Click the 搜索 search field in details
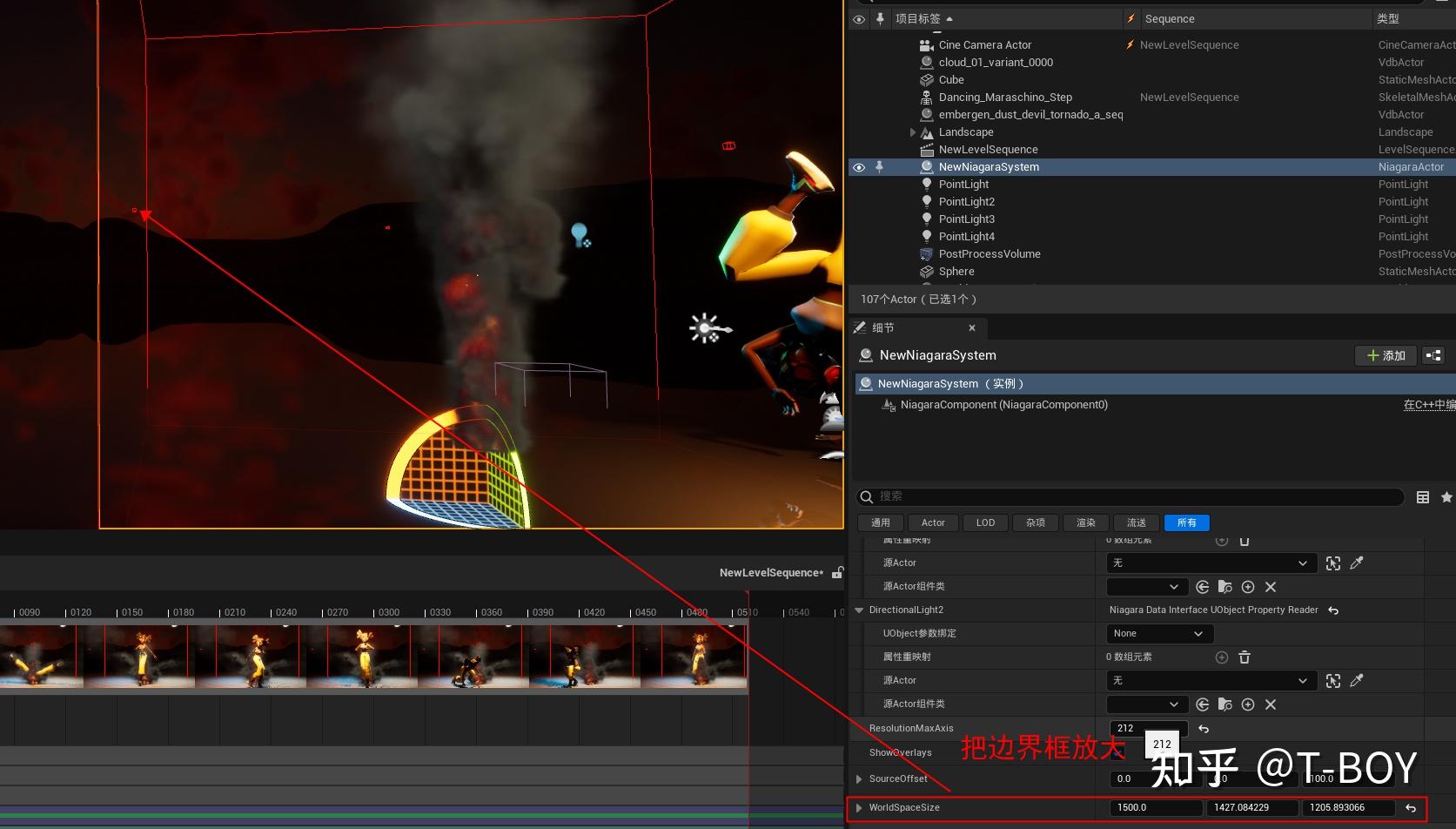Viewport: 1456px width, 829px height. click(x=1131, y=496)
